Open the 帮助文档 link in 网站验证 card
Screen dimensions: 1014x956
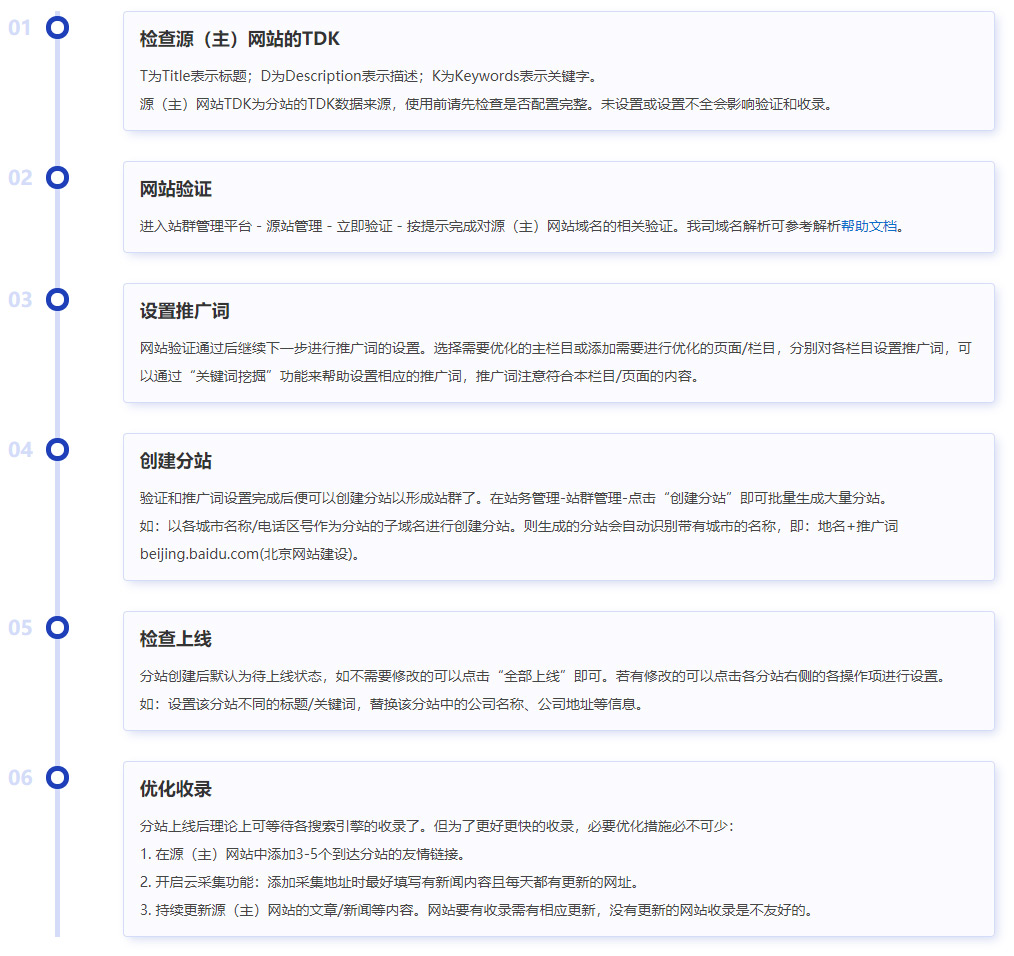click(868, 226)
